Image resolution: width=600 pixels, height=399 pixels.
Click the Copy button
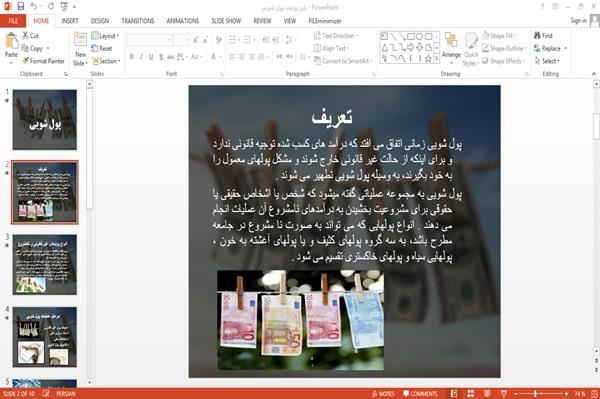pos(32,48)
